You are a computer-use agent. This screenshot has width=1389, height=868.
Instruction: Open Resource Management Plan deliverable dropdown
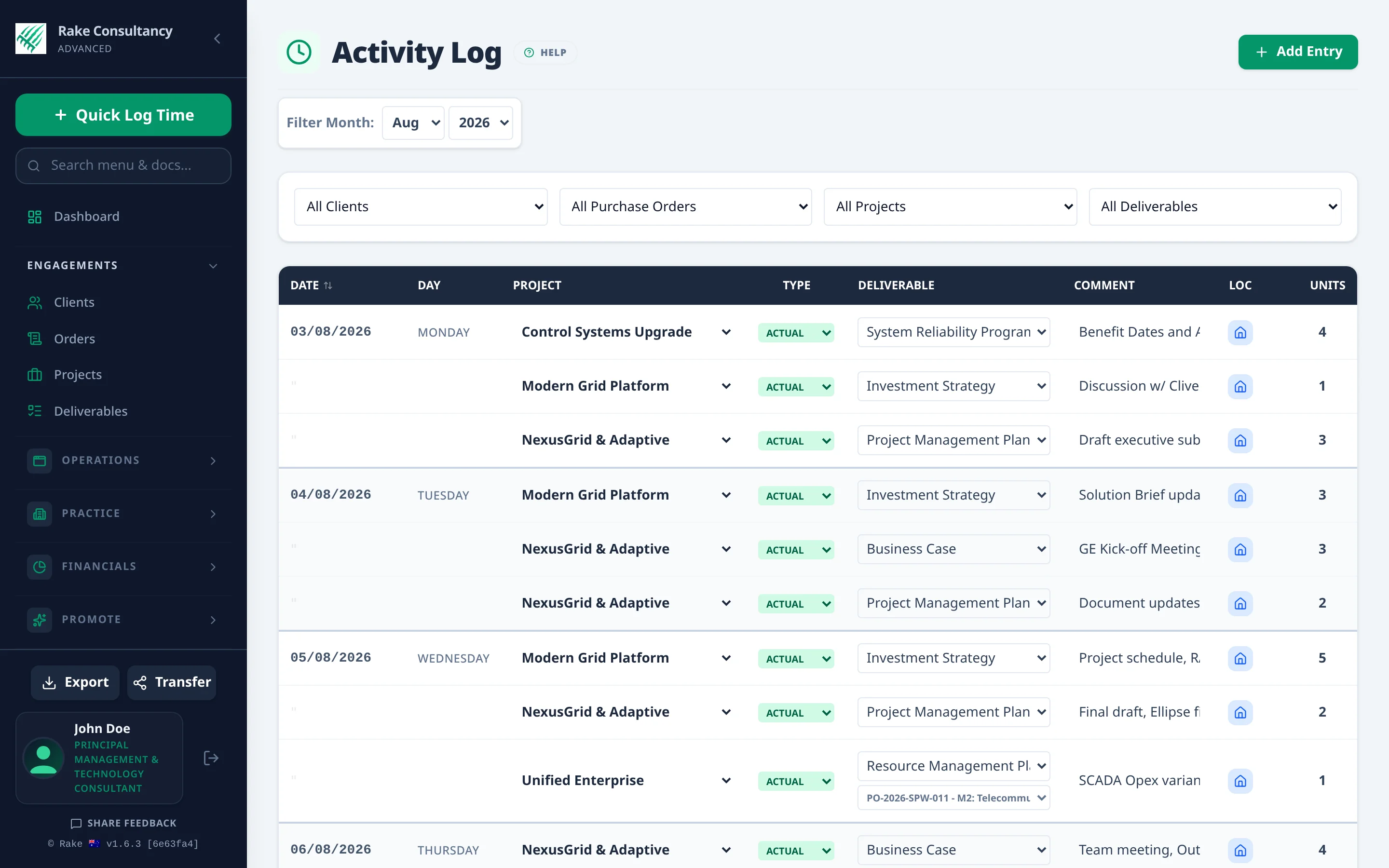pyautogui.click(x=953, y=766)
